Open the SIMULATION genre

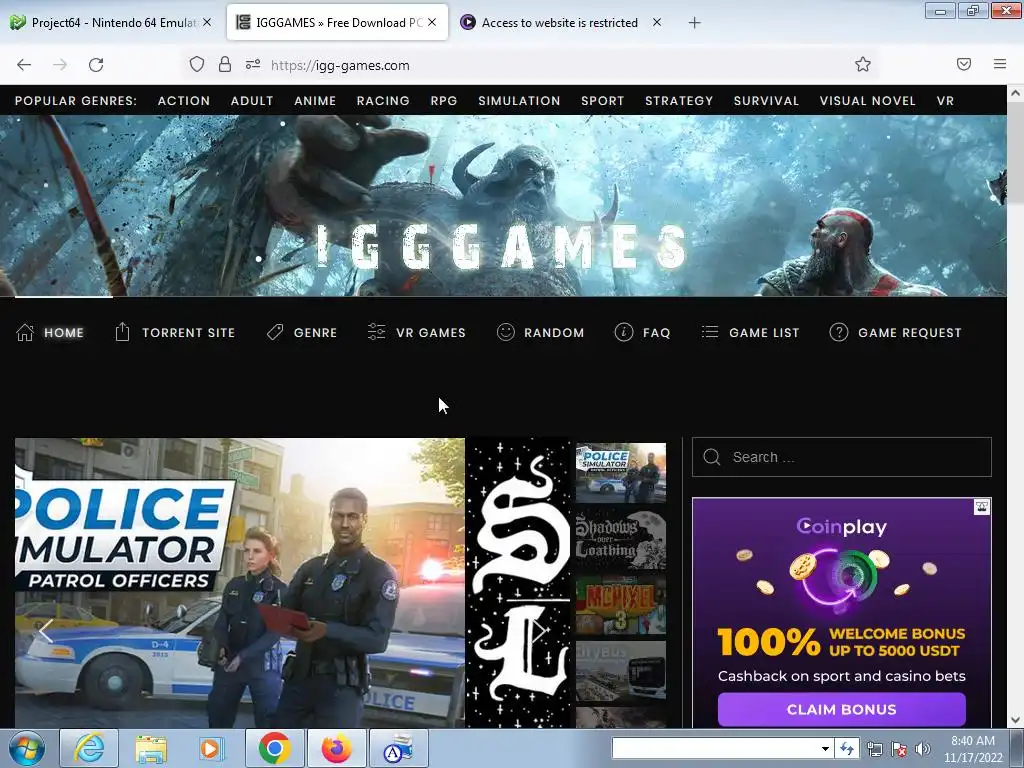(x=519, y=101)
